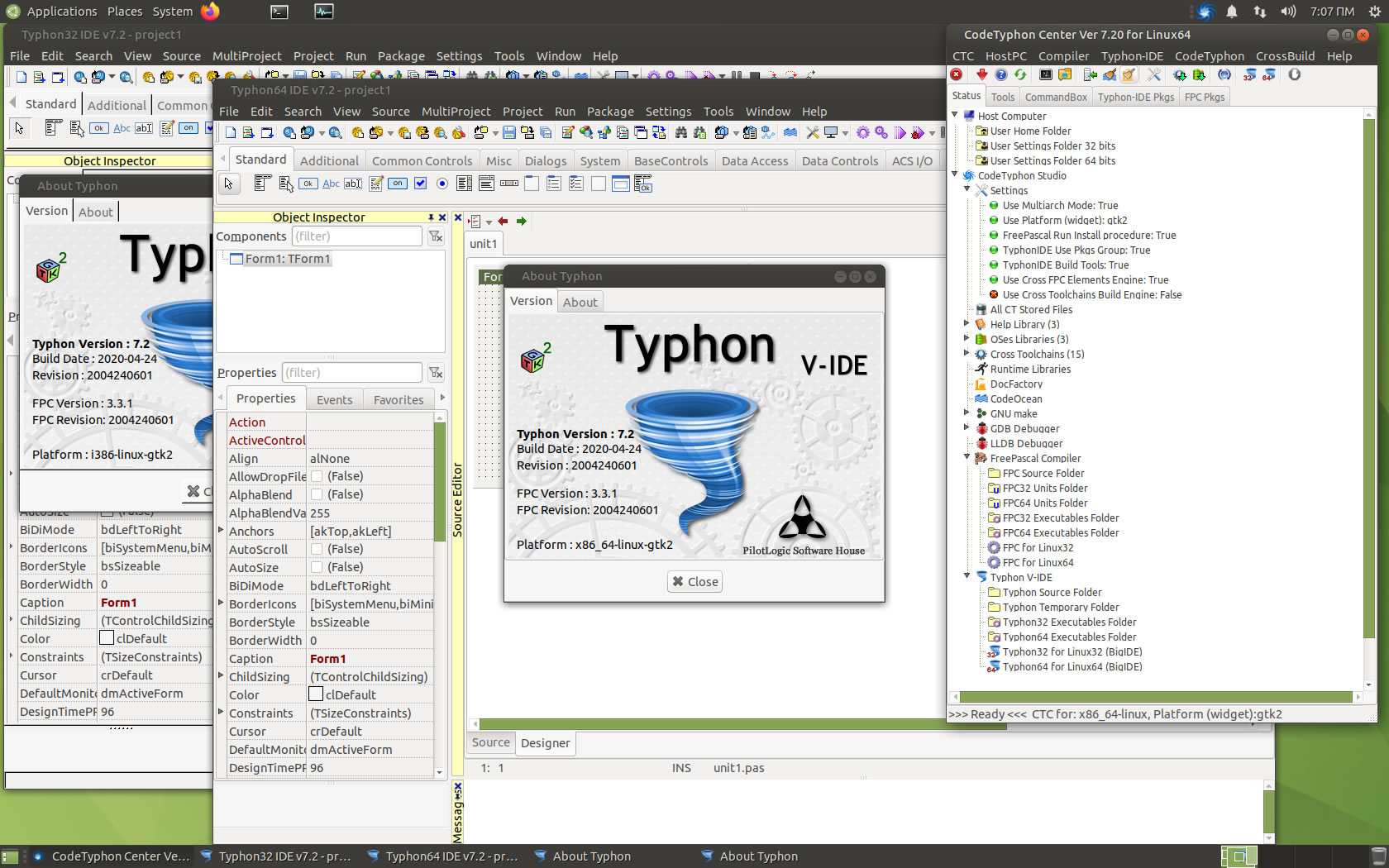Open CodeTyphon Center from the taskbar
This screenshot has width=1389, height=868.
point(111,856)
